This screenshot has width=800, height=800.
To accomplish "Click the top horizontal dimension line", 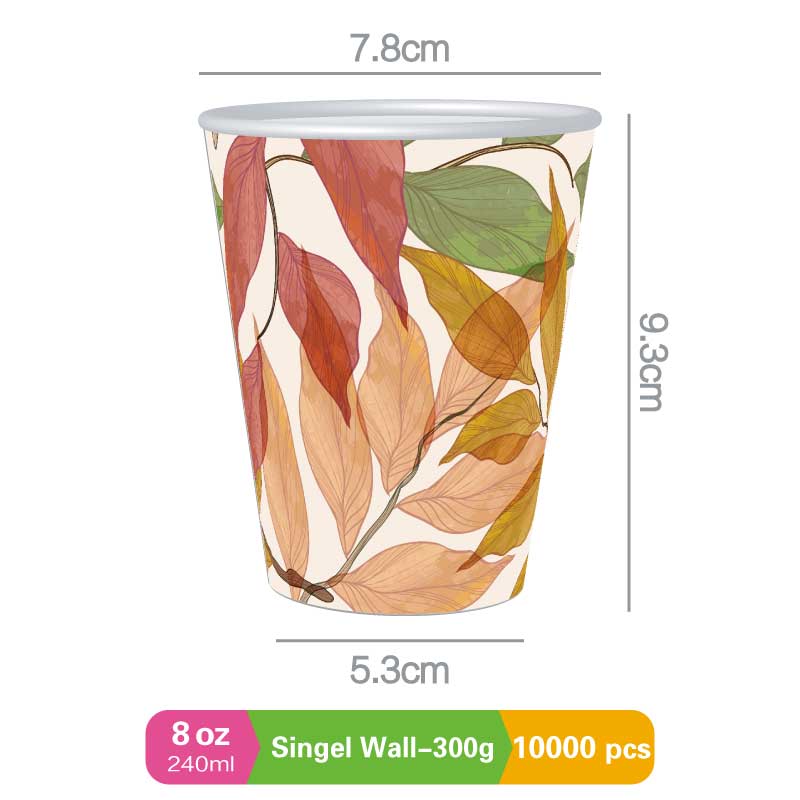I will coord(399,73).
